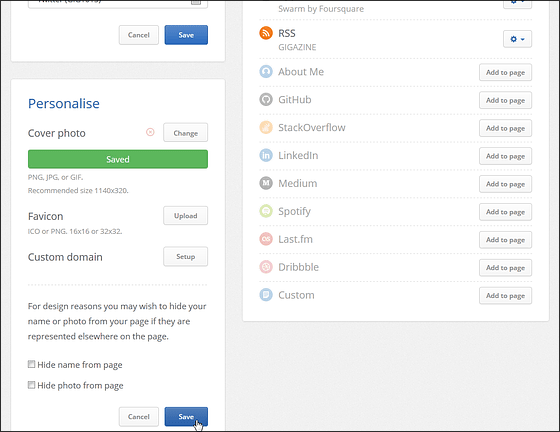Add Medium to page
This screenshot has height=432, width=560.
coord(505,184)
